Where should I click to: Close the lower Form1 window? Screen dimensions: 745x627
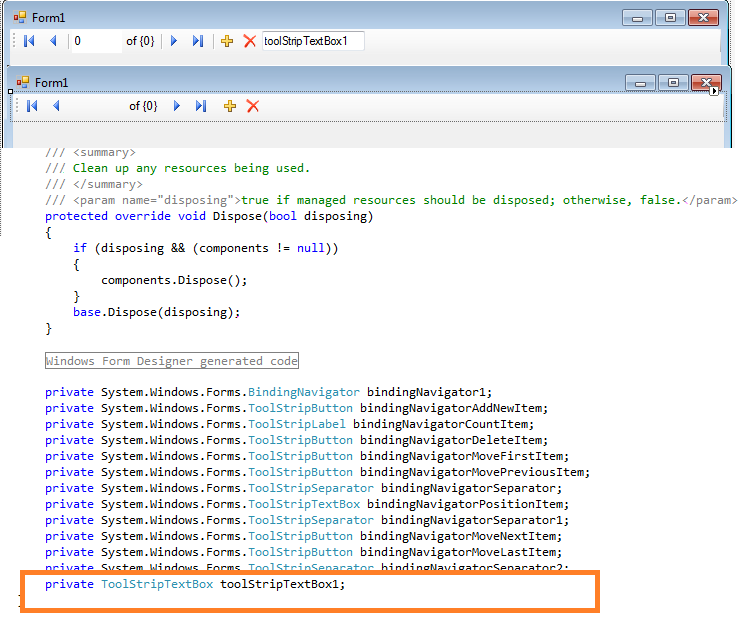(707, 83)
